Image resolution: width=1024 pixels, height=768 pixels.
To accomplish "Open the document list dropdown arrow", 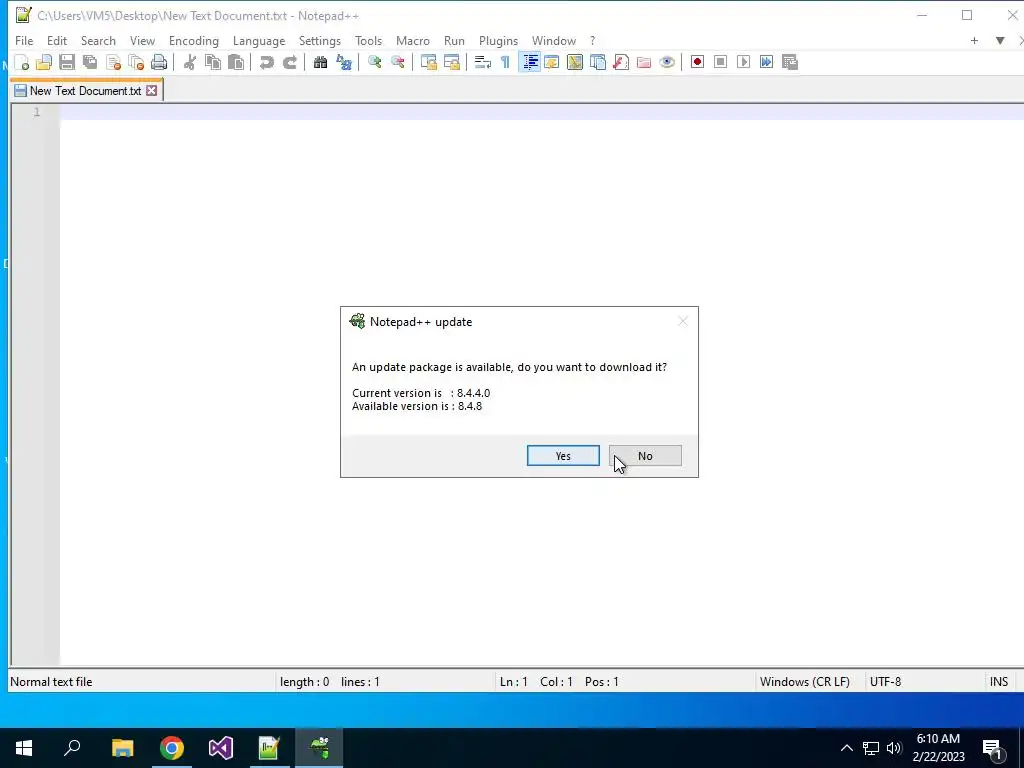I will (1000, 40).
